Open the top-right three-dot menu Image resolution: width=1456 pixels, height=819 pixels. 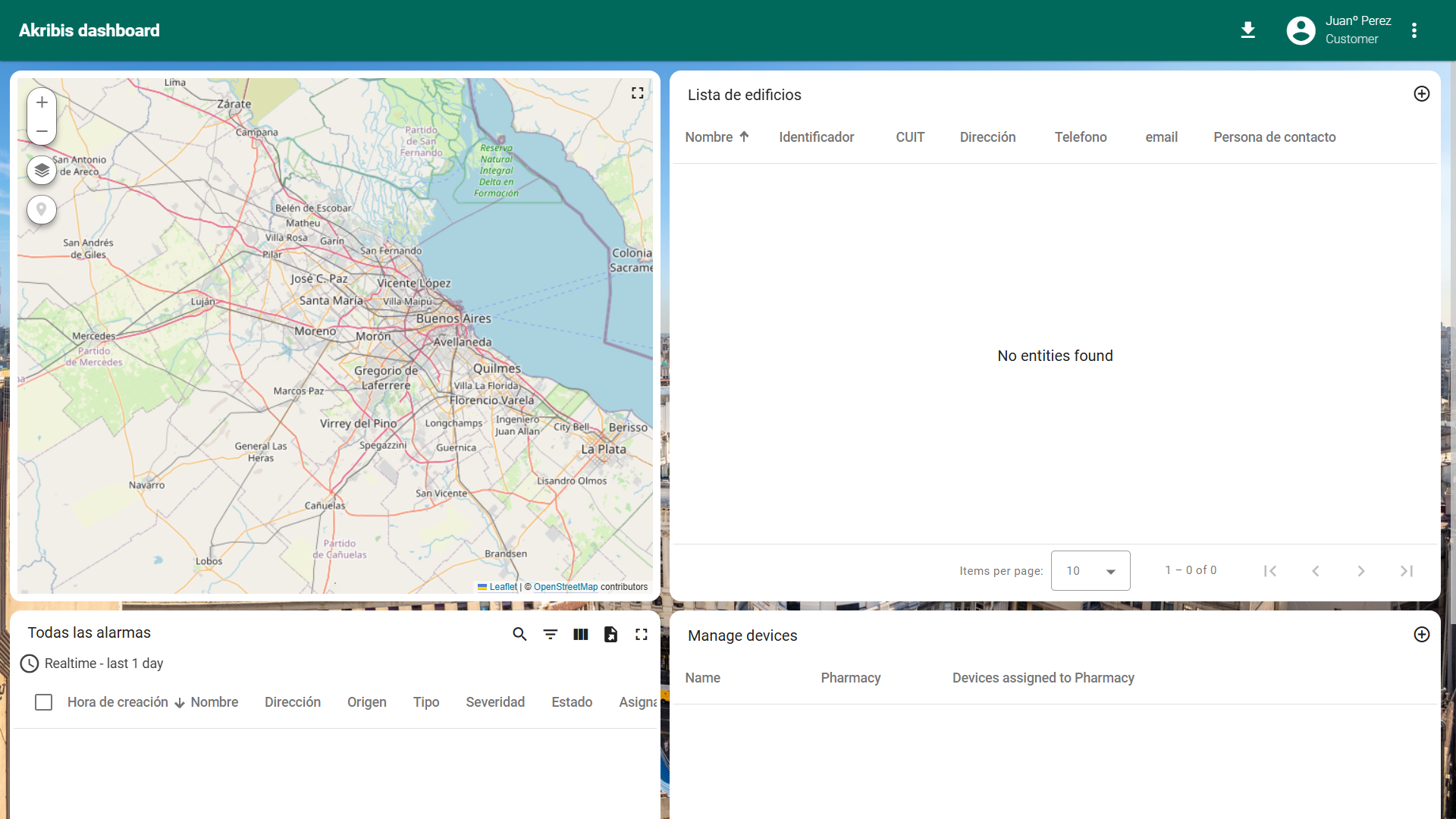point(1414,30)
